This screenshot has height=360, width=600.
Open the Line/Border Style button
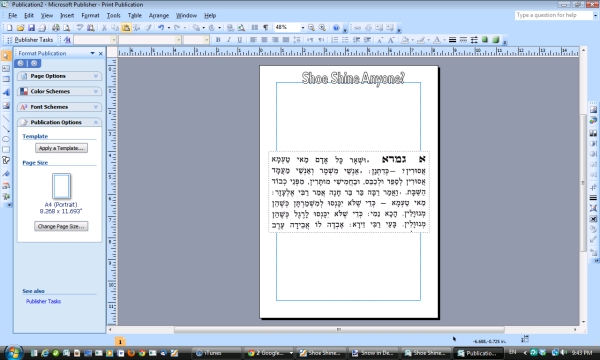coord(452,40)
